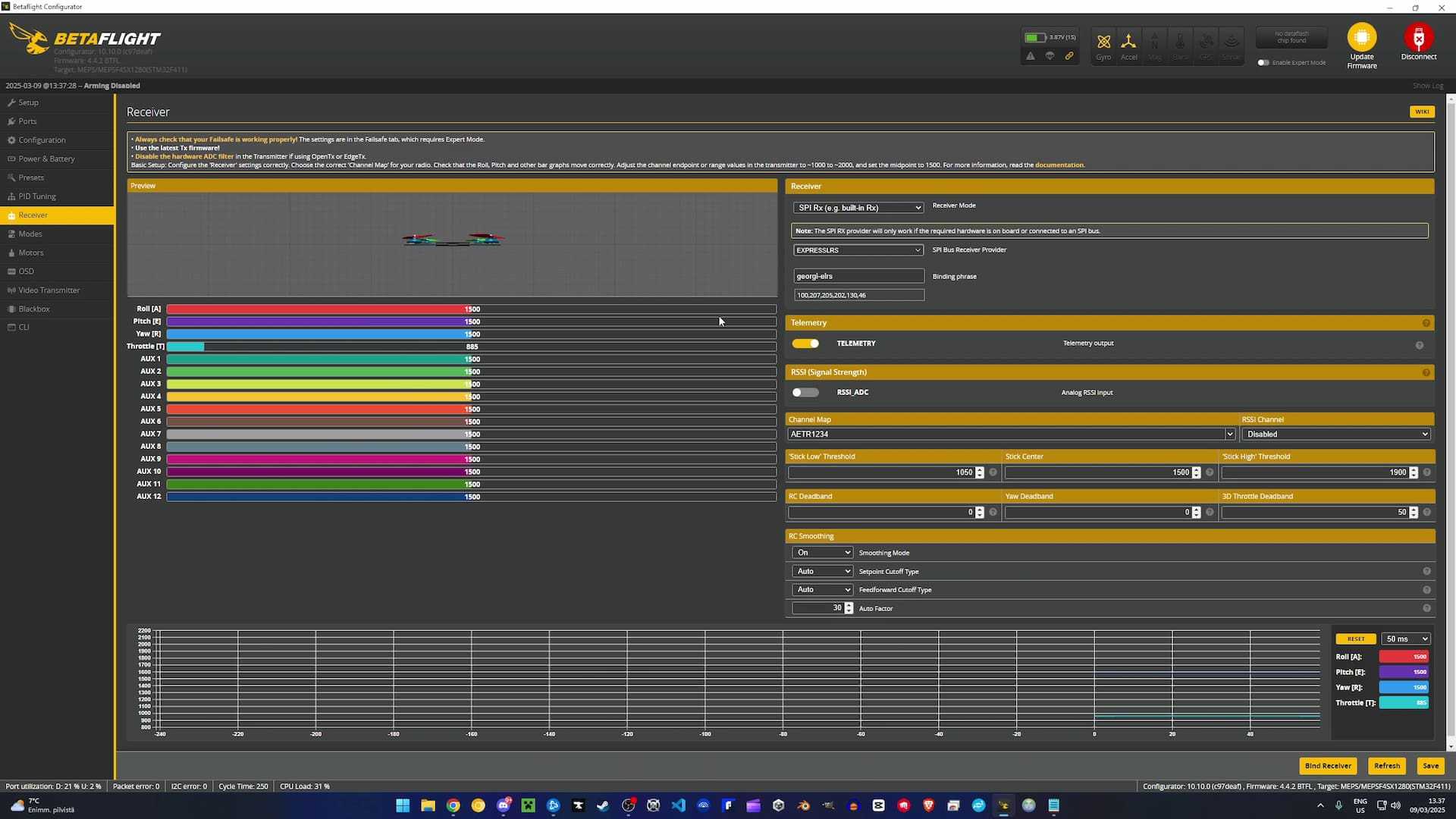Open the OSD tab

coord(57,271)
